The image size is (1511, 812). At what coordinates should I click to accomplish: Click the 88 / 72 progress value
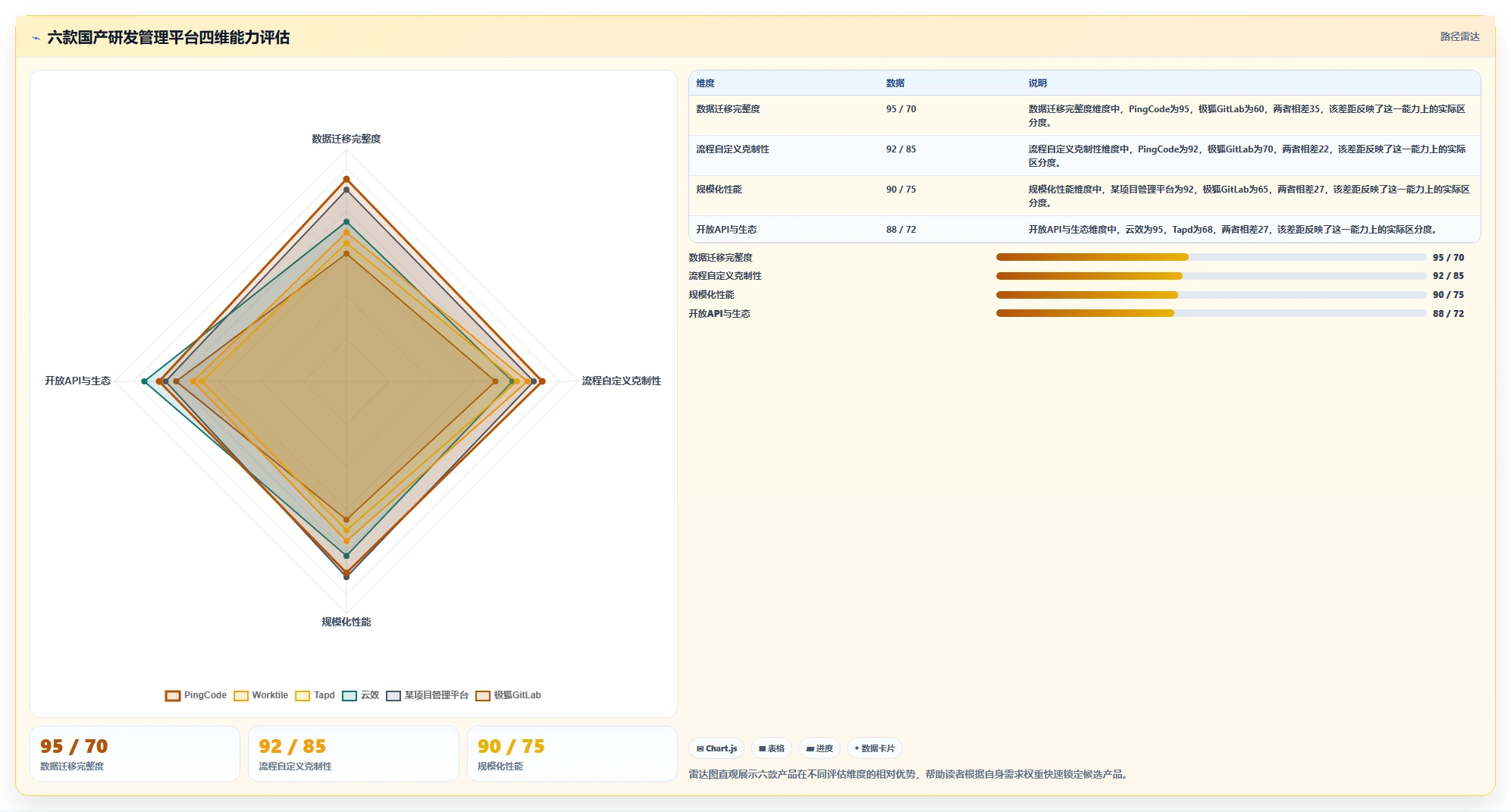[1448, 314]
